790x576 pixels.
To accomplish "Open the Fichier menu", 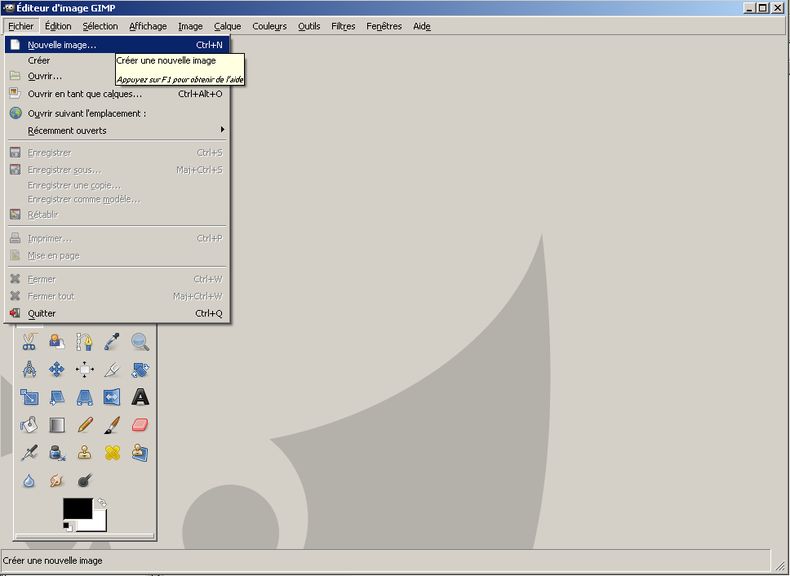I will pos(21,26).
